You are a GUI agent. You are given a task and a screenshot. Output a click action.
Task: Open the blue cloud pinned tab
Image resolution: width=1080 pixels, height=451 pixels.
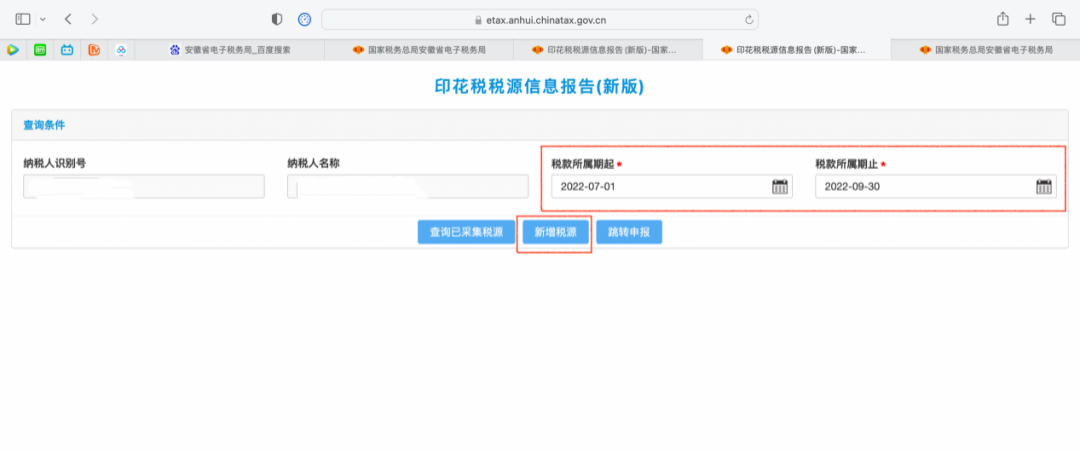point(121,50)
